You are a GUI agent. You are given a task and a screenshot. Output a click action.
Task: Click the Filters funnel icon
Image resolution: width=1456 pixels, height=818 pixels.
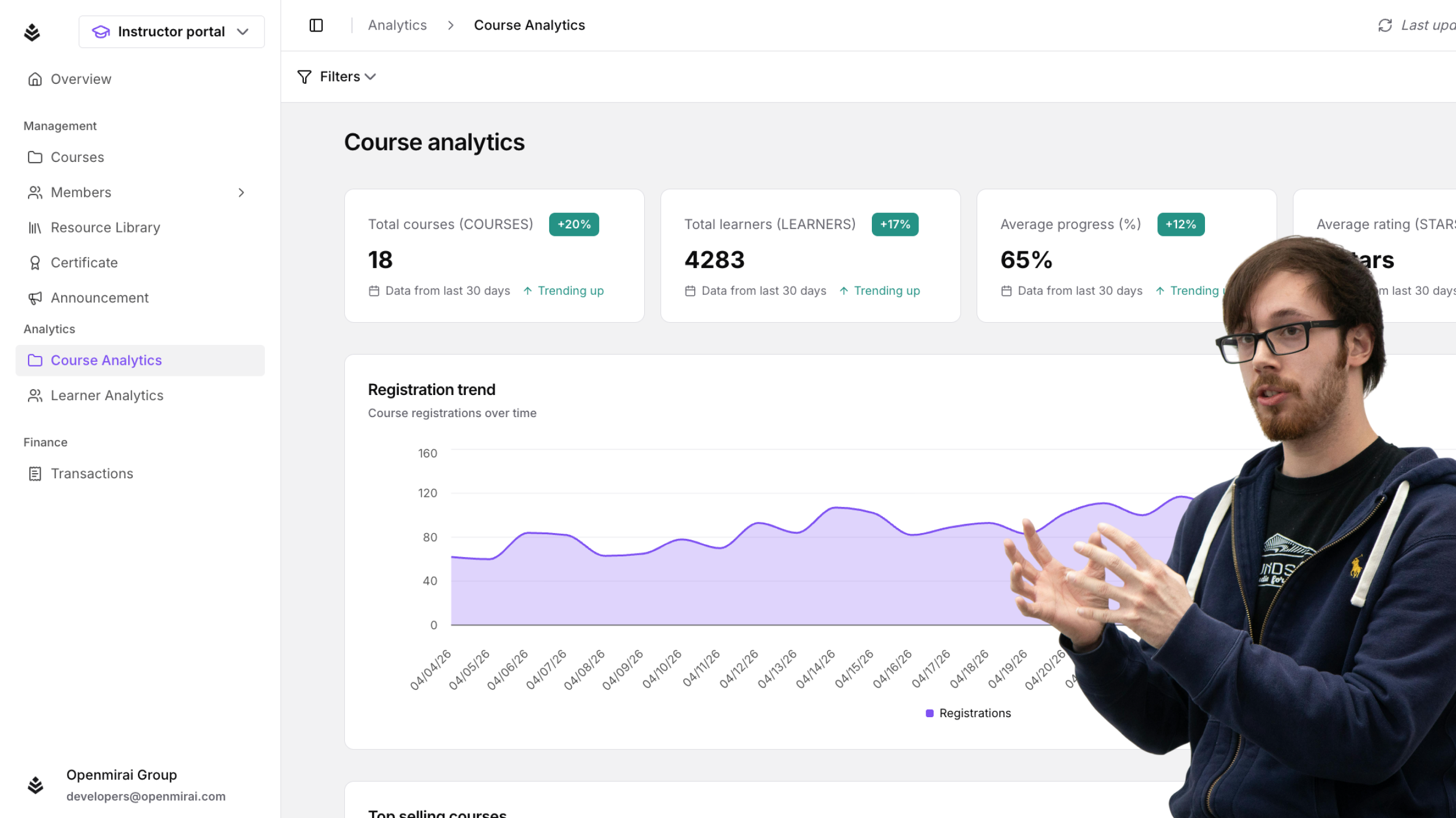coord(304,77)
